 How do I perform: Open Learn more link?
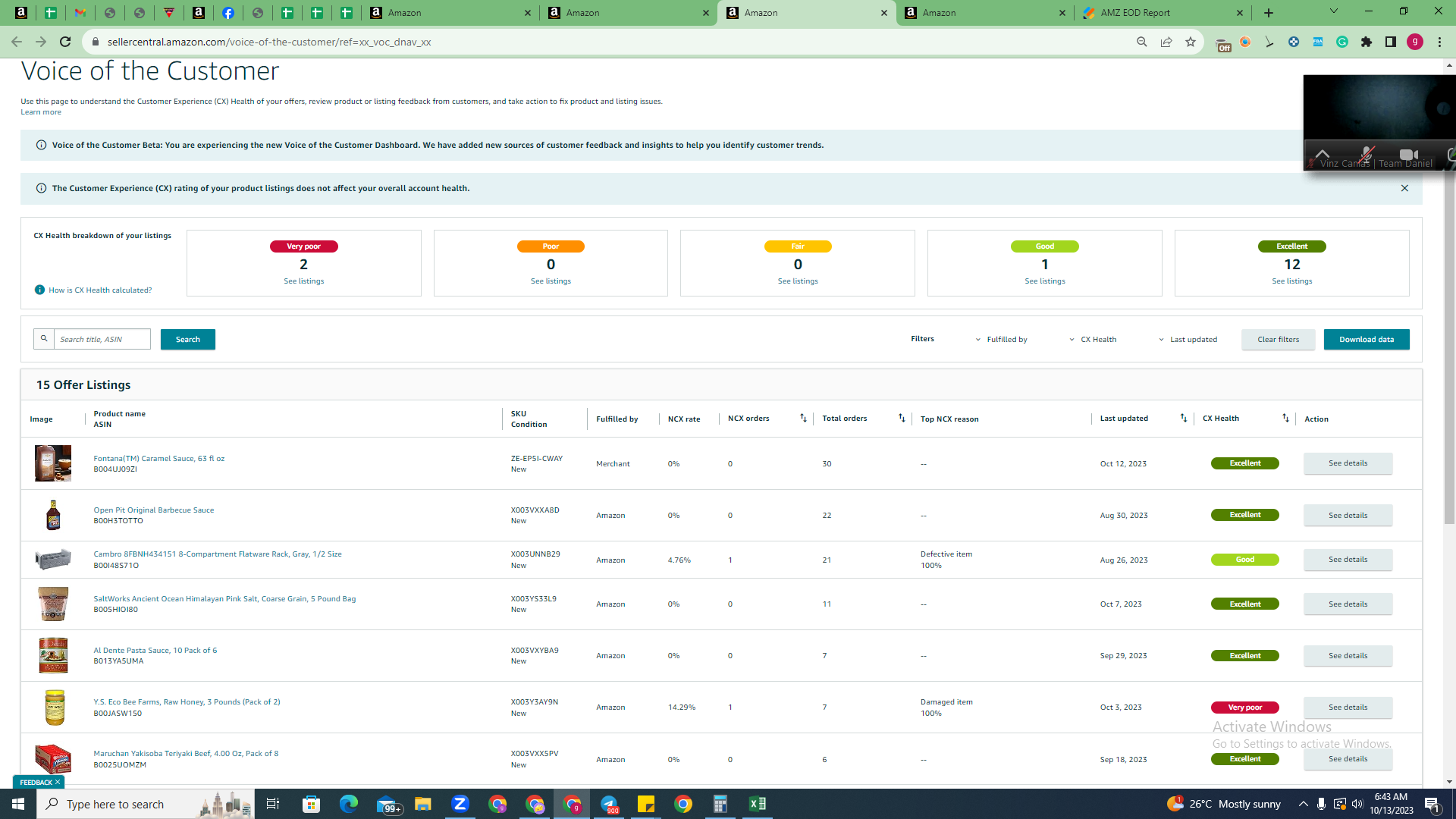[41, 111]
